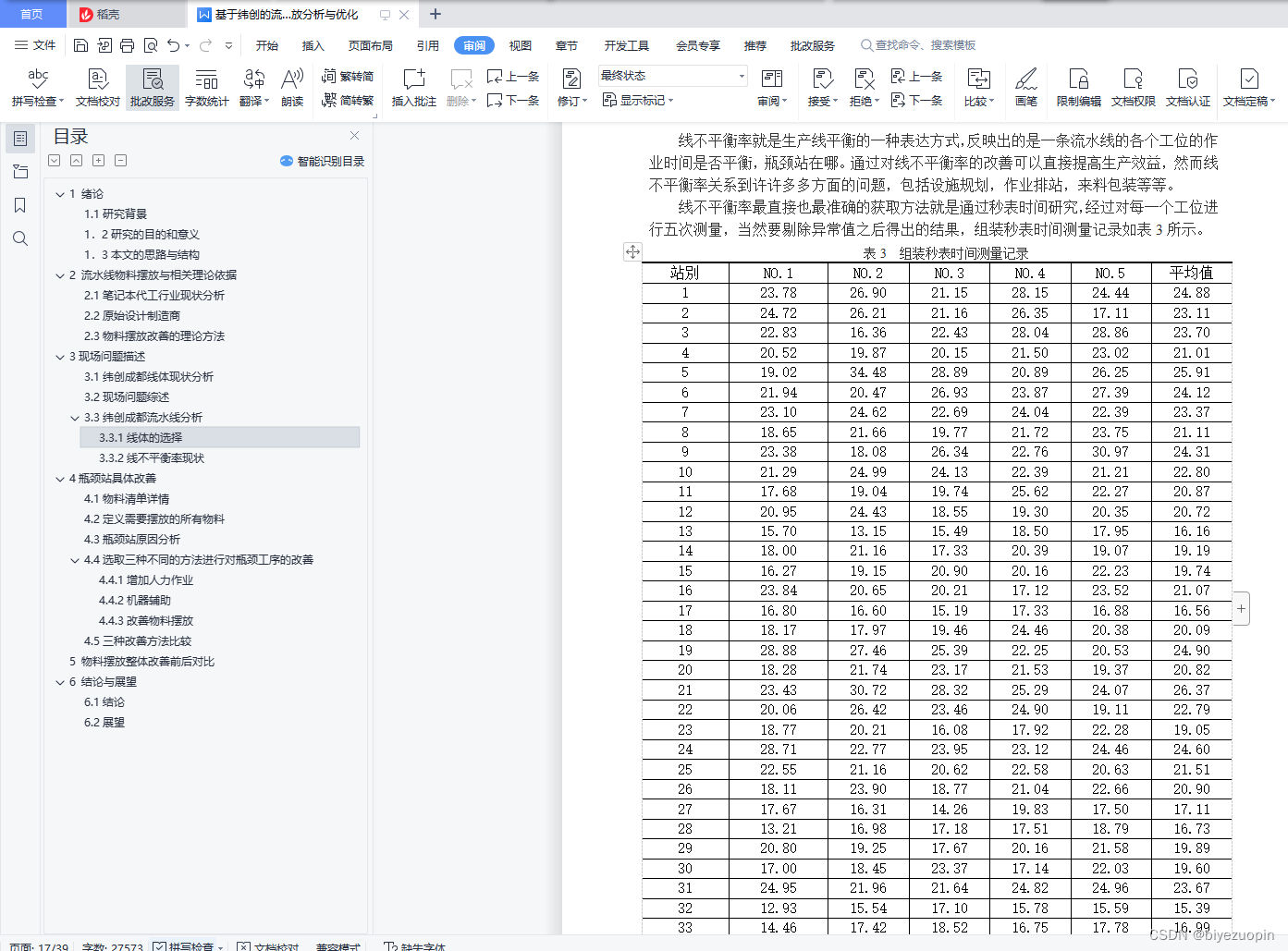The width and height of the screenshot is (1288, 951).
Task: Open 文档认证 document certification
Action: point(1188,88)
